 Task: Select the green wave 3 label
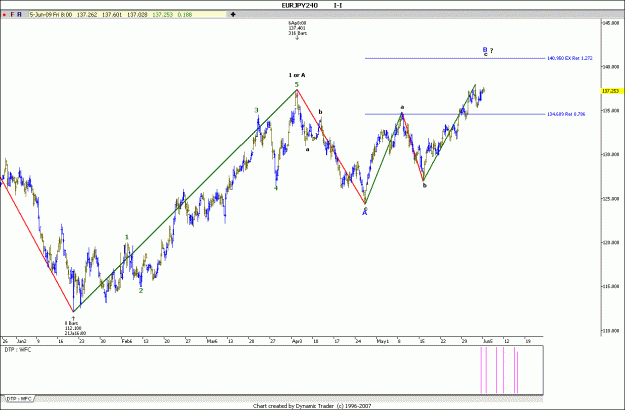(257, 110)
